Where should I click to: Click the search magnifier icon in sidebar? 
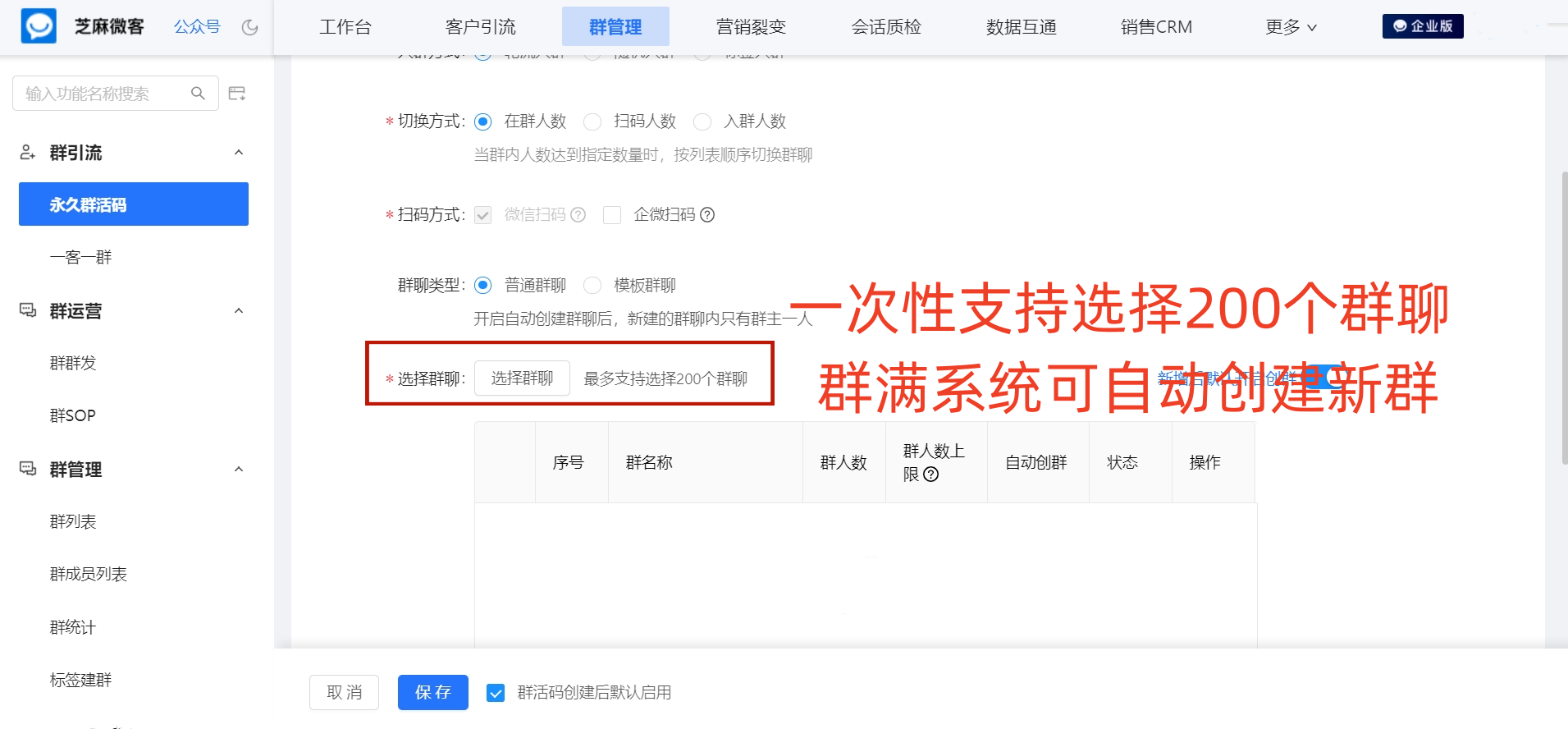click(198, 94)
